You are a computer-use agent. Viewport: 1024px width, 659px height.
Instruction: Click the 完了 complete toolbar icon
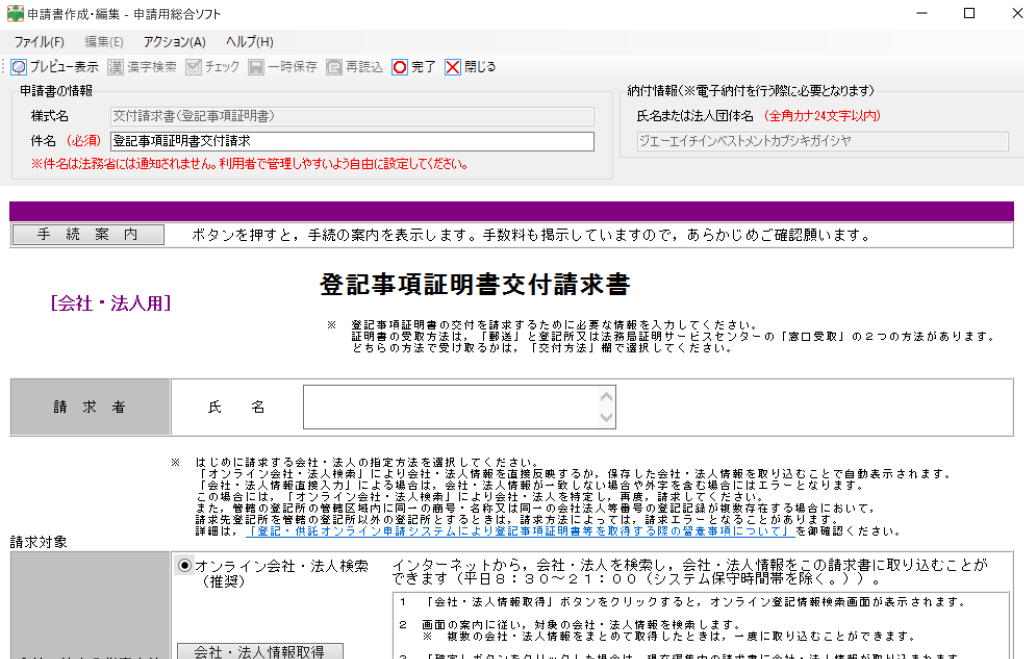click(400, 67)
